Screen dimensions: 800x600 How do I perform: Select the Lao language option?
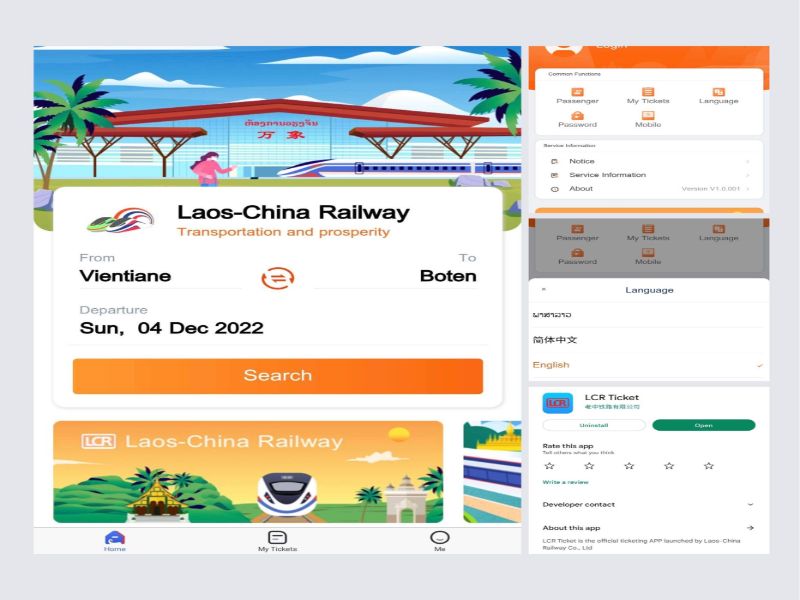click(648, 315)
